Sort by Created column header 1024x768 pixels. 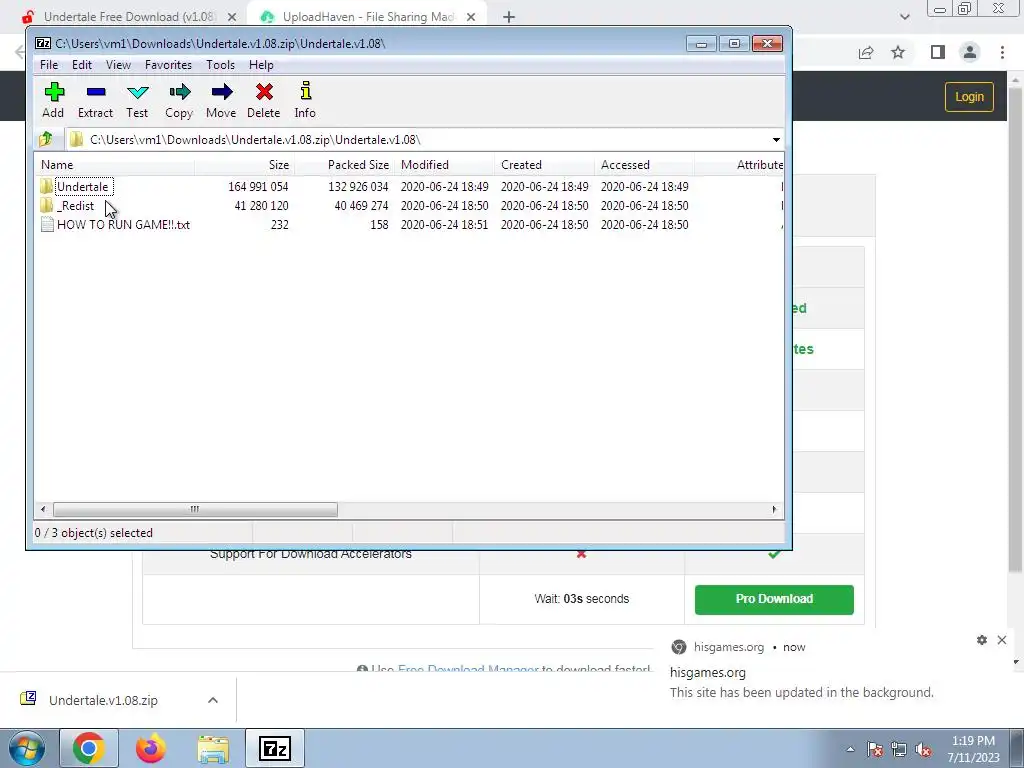tap(544, 165)
